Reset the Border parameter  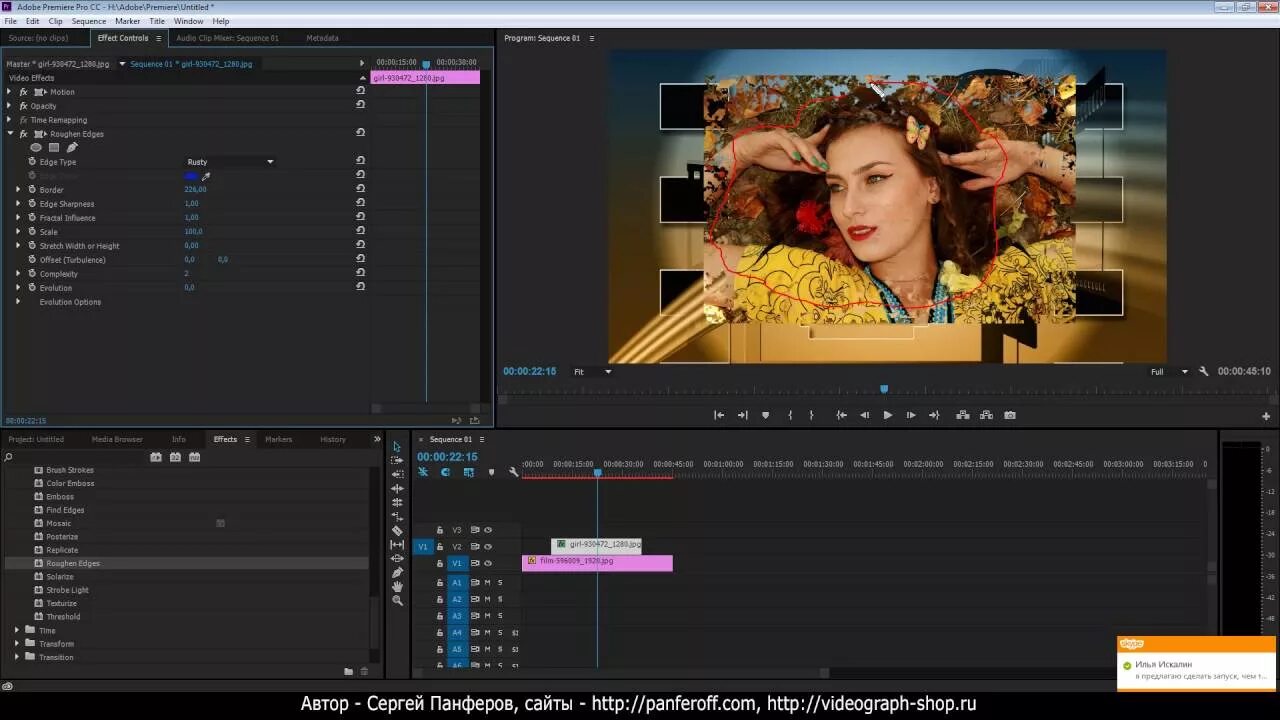pyautogui.click(x=360, y=189)
